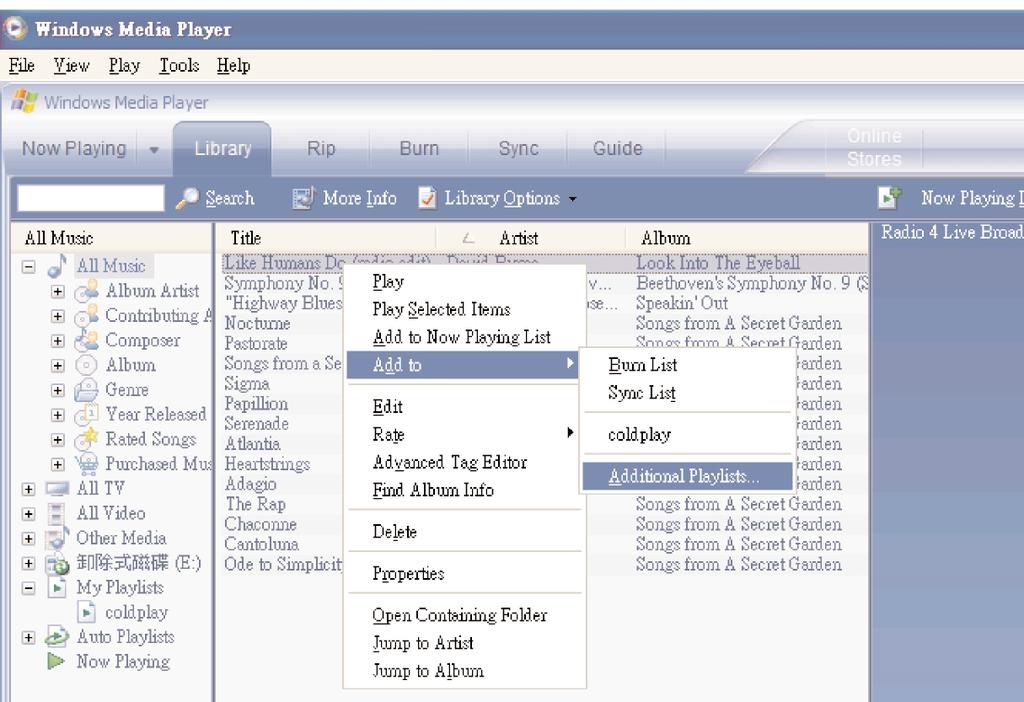Expand the Genre node
Viewport: 1024px width, 702px height.
(x=57, y=391)
